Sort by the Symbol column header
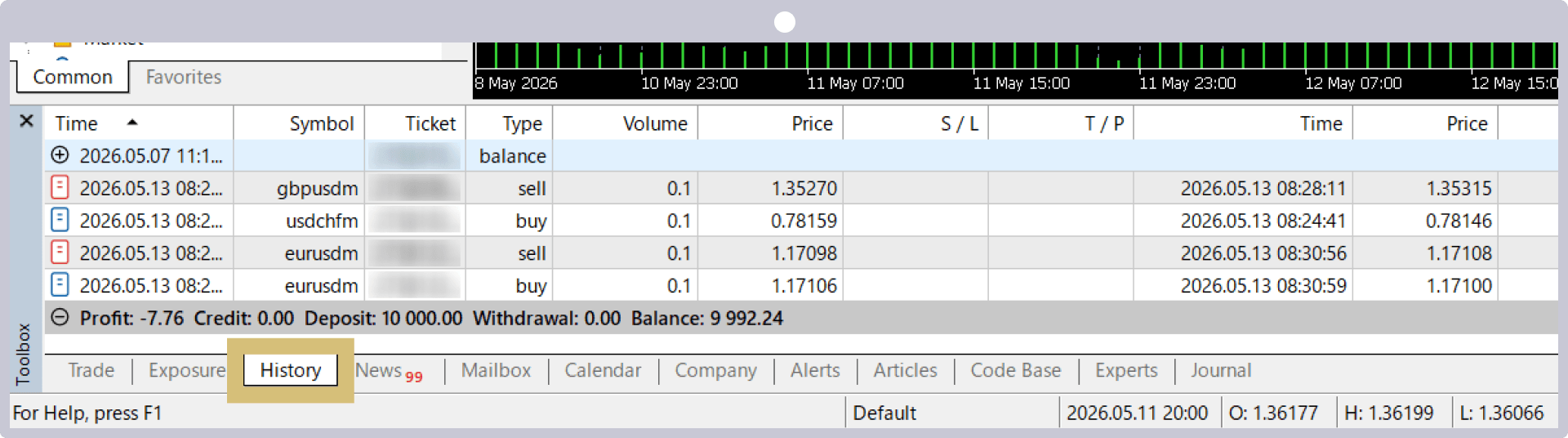 (322, 123)
